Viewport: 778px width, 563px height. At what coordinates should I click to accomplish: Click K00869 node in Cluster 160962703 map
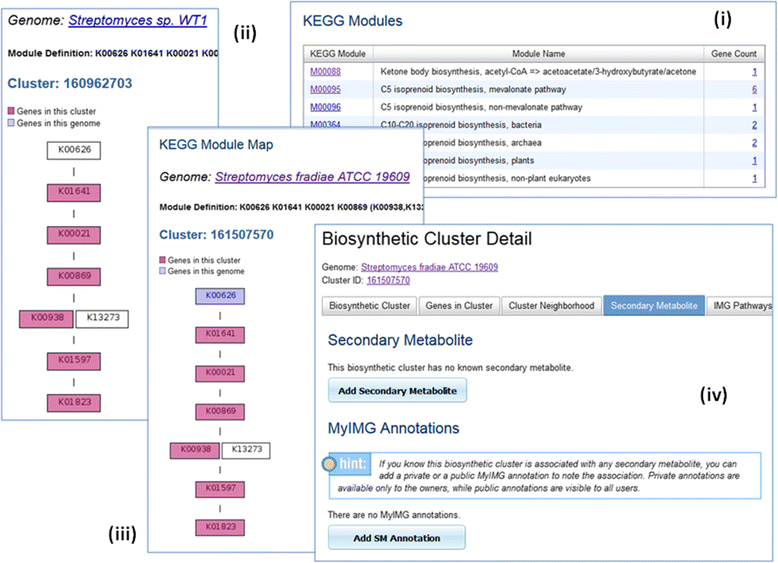click(x=74, y=277)
